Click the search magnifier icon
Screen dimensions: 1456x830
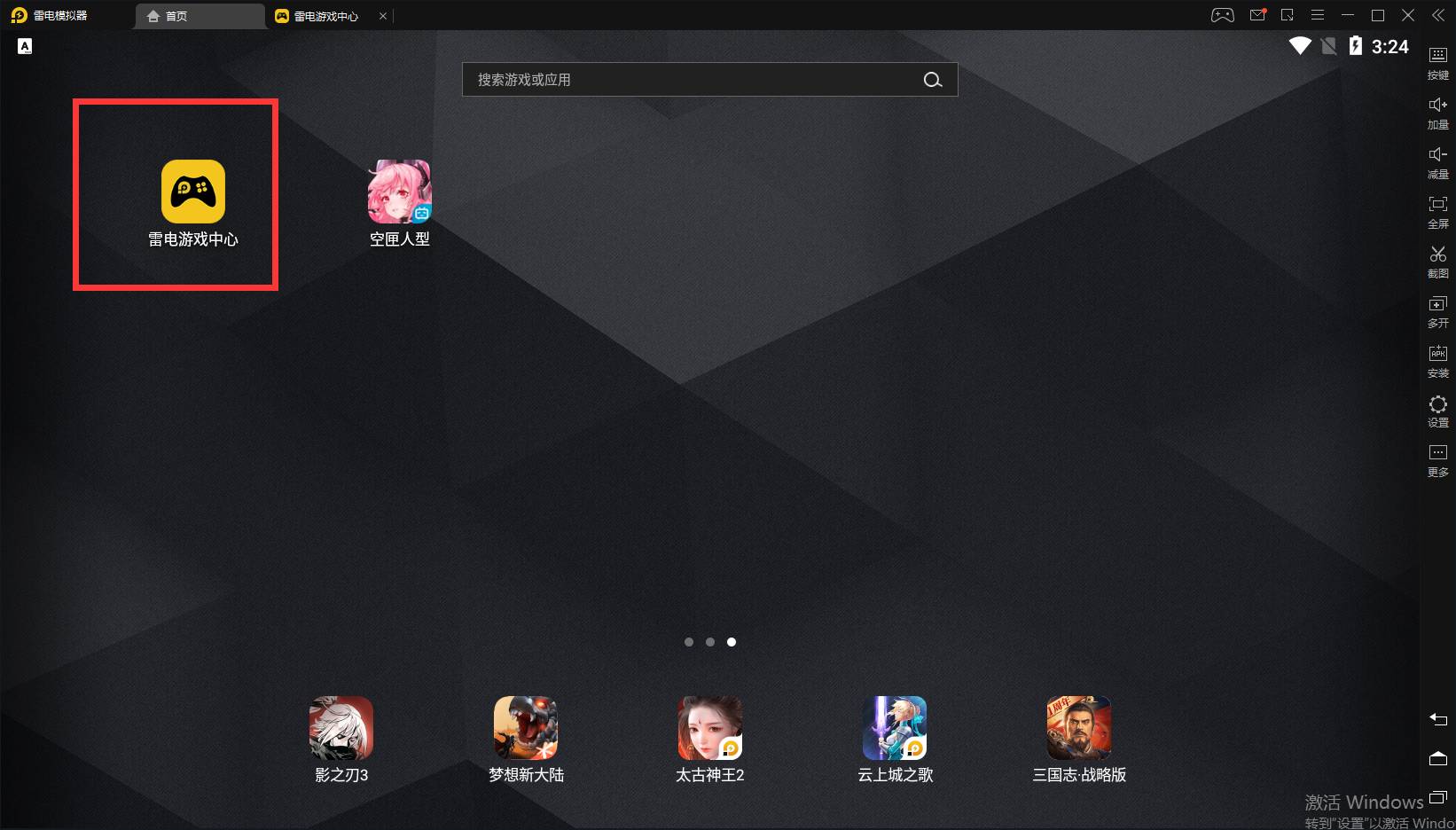point(932,80)
